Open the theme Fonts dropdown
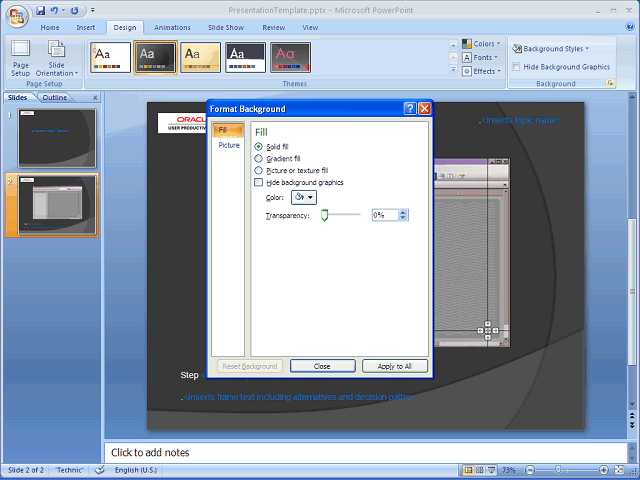This screenshot has height=480, width=640. 480,58
